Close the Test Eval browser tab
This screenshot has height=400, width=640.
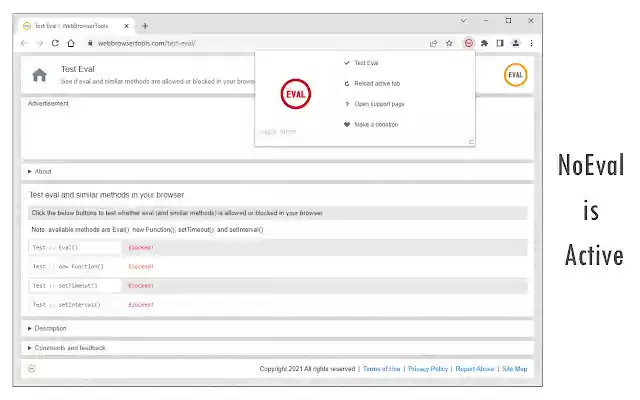pos(127,26)
